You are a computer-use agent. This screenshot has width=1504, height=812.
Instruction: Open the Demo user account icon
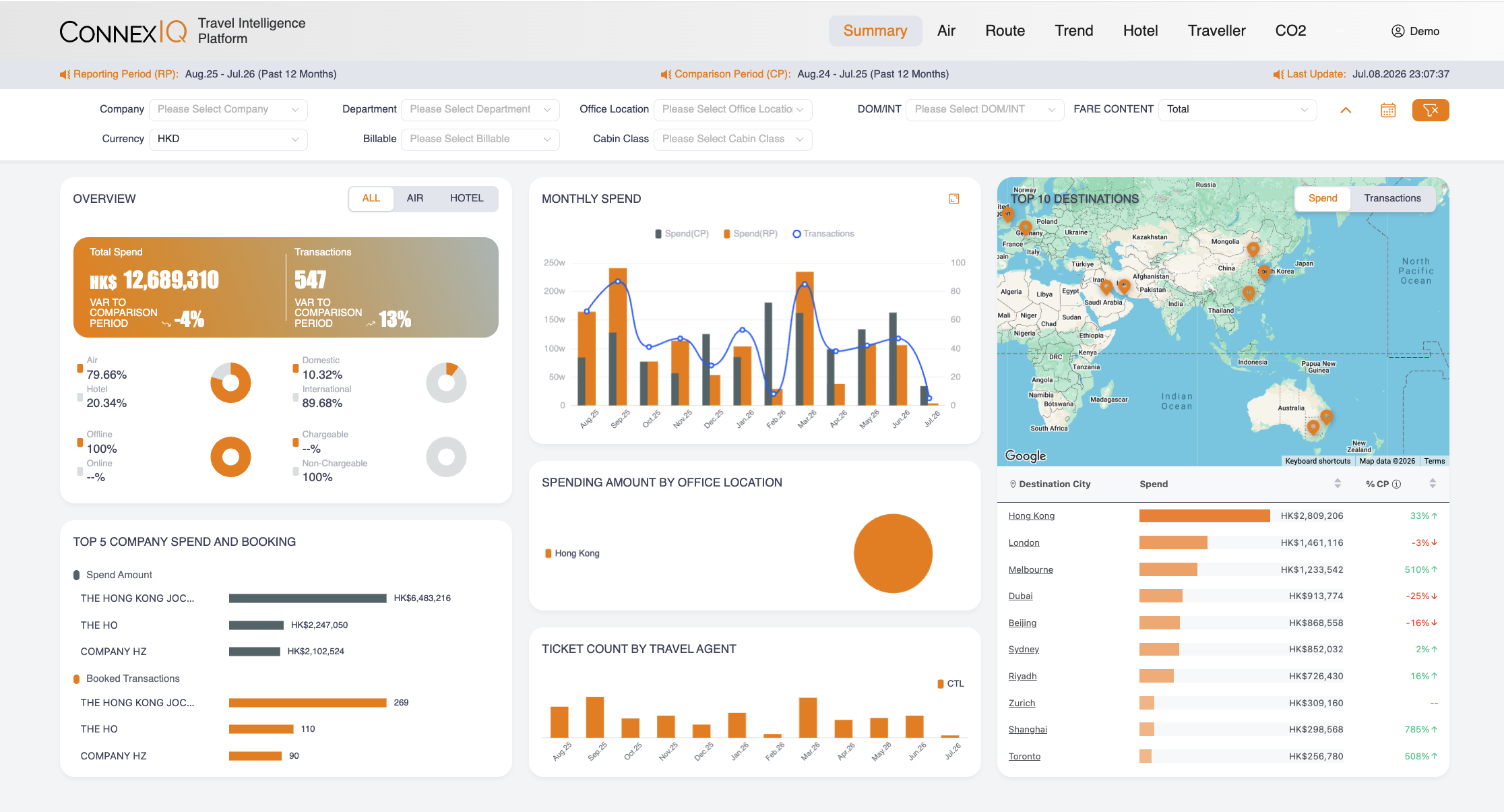pos(1398,31)
